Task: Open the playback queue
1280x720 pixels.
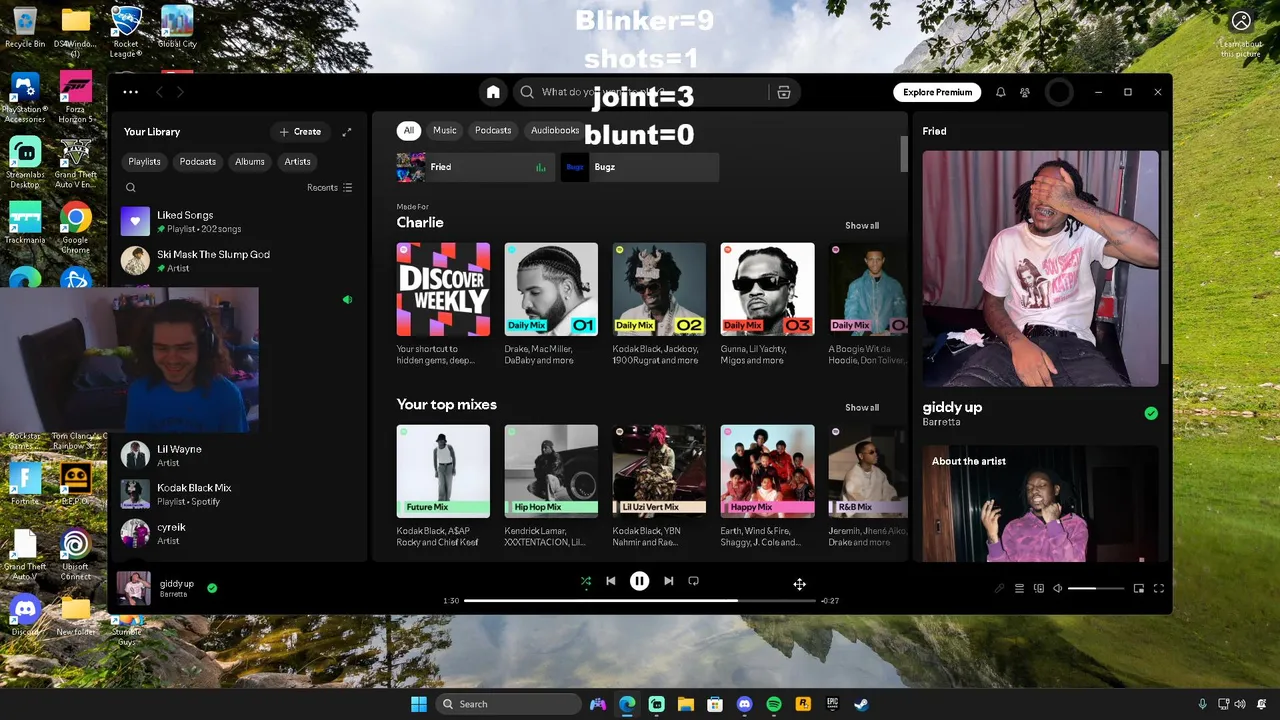Action: (1019, 588)
